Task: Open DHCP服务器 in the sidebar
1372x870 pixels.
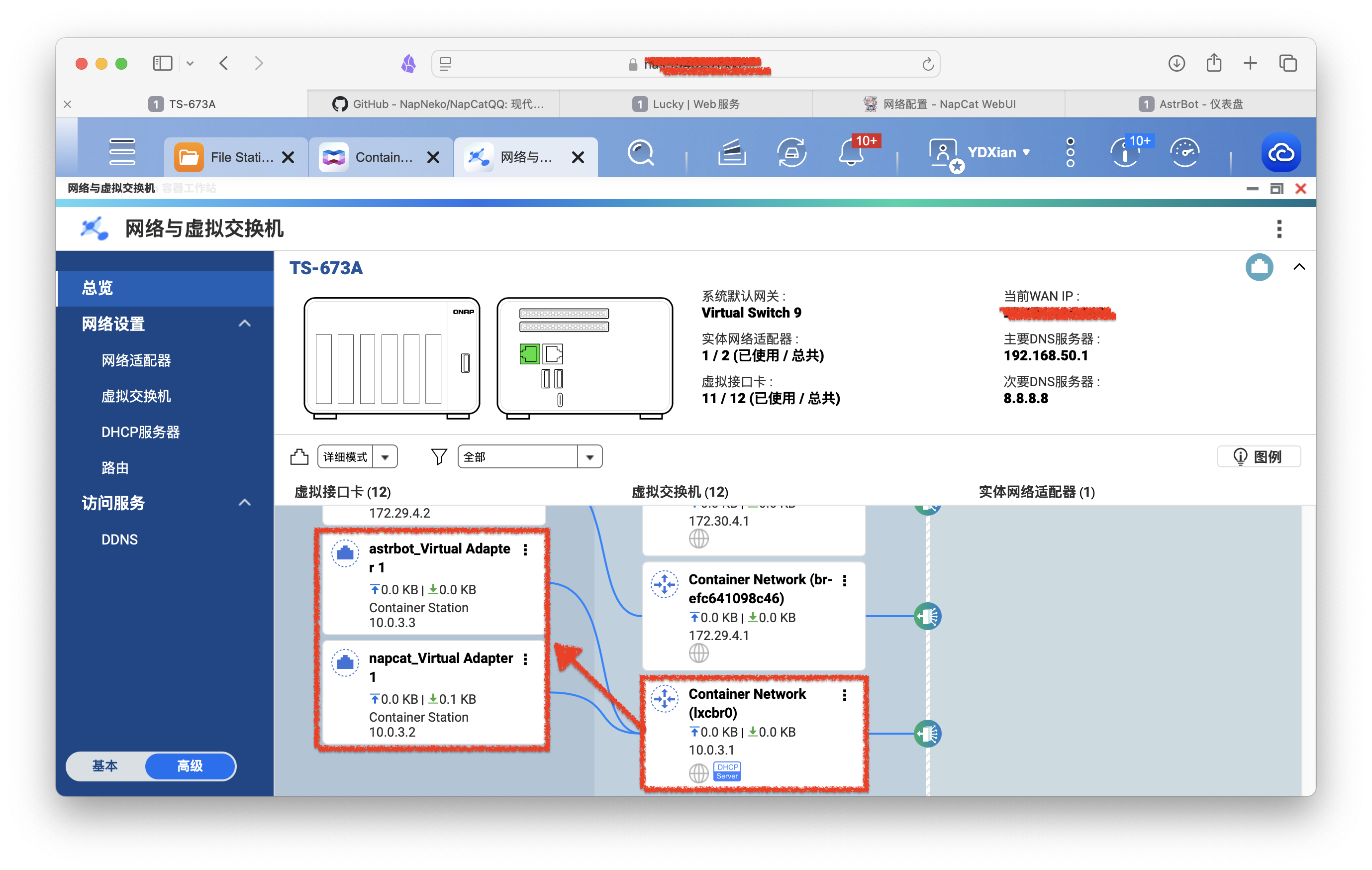Action: pos(140,432)
